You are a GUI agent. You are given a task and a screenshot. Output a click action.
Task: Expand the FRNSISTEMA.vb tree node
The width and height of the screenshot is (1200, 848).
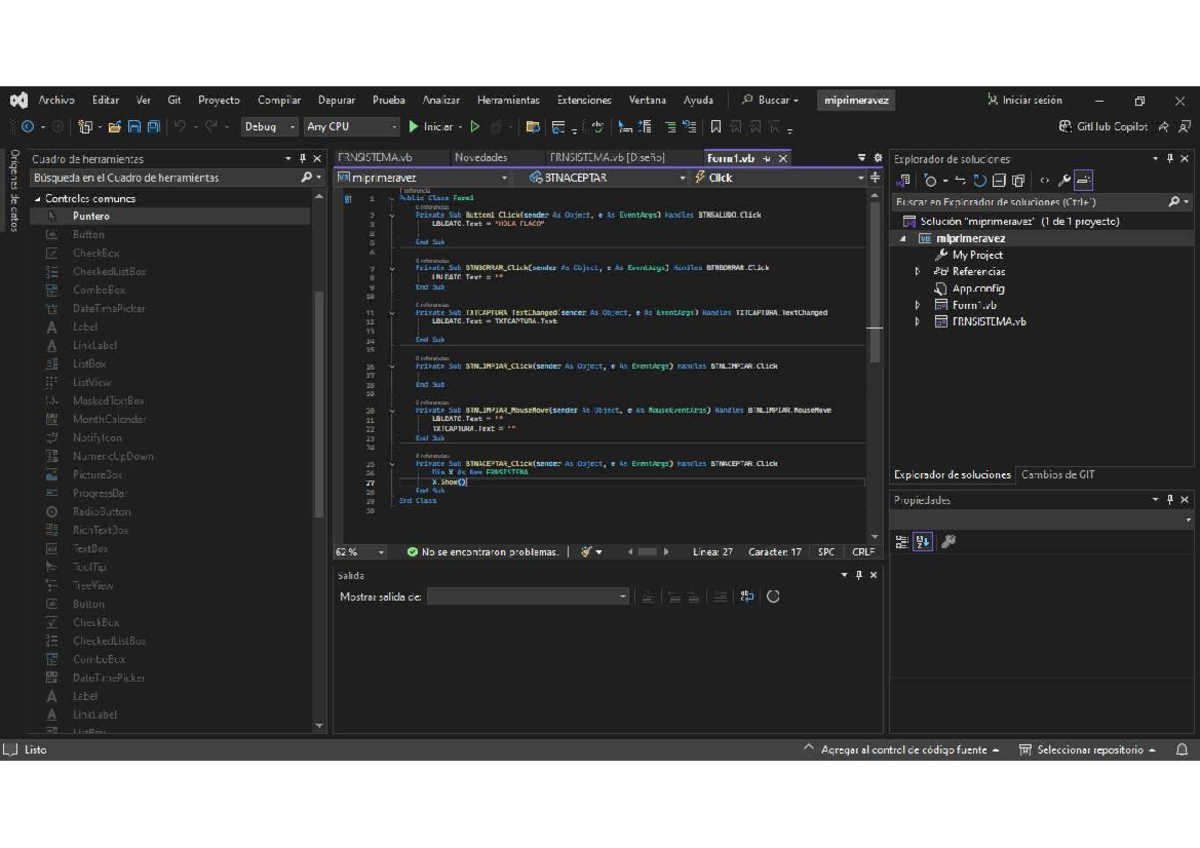tap(920, 321)
